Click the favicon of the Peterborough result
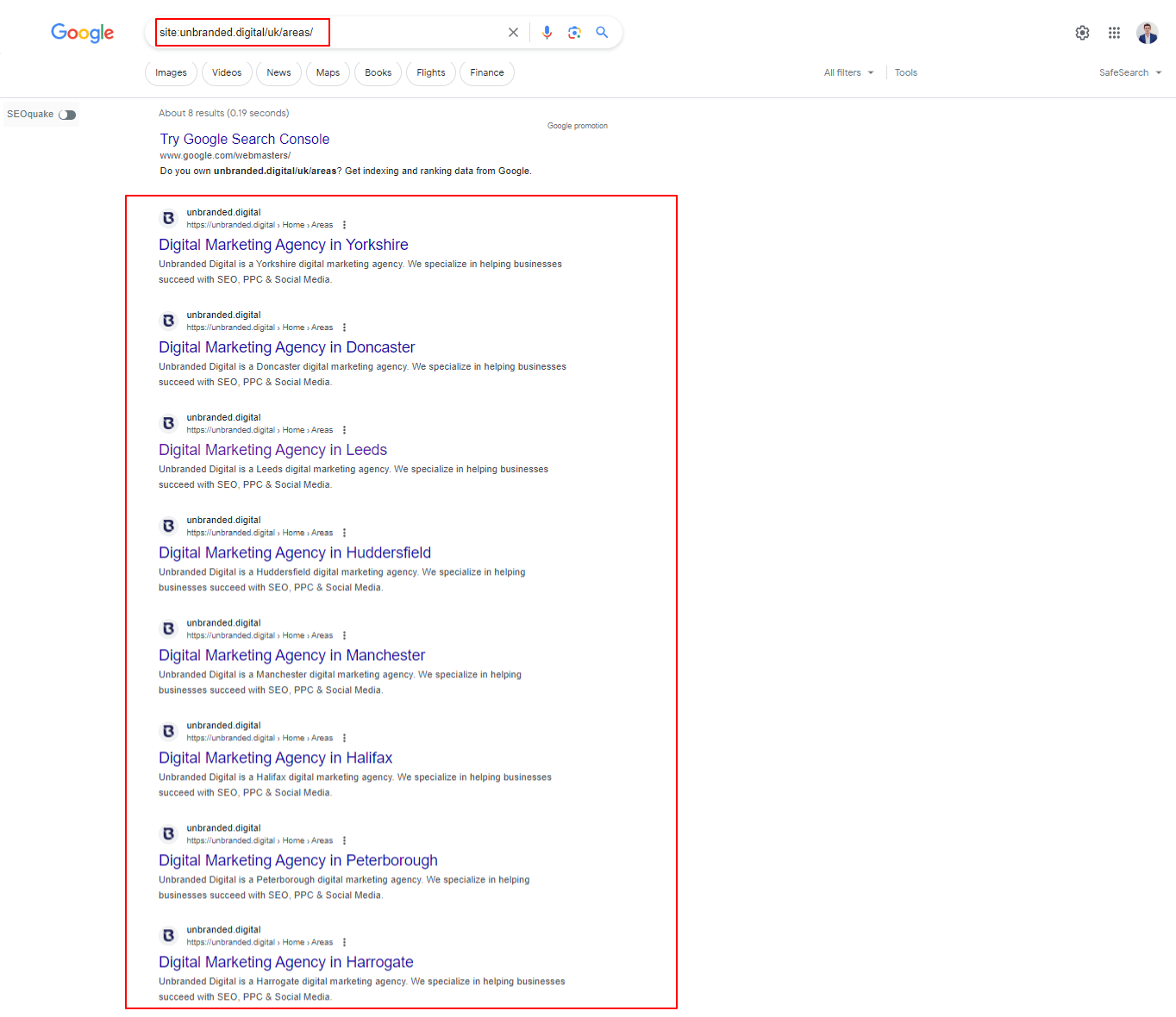The image size is (1176, 1017). coord(169,833)
